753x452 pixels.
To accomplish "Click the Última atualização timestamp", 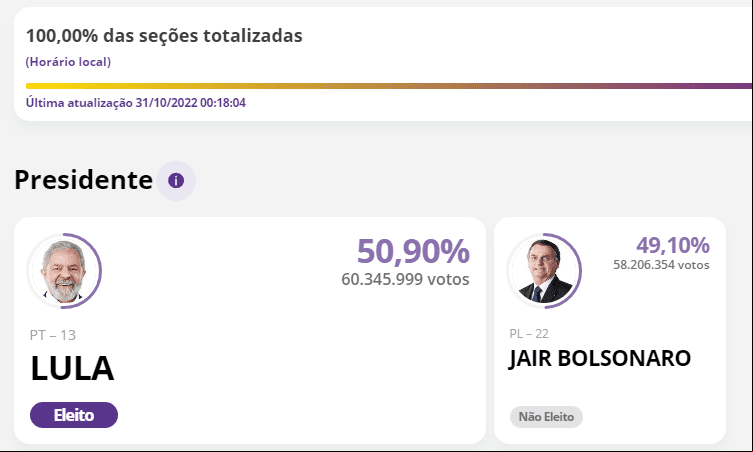I will coord(135,103).
